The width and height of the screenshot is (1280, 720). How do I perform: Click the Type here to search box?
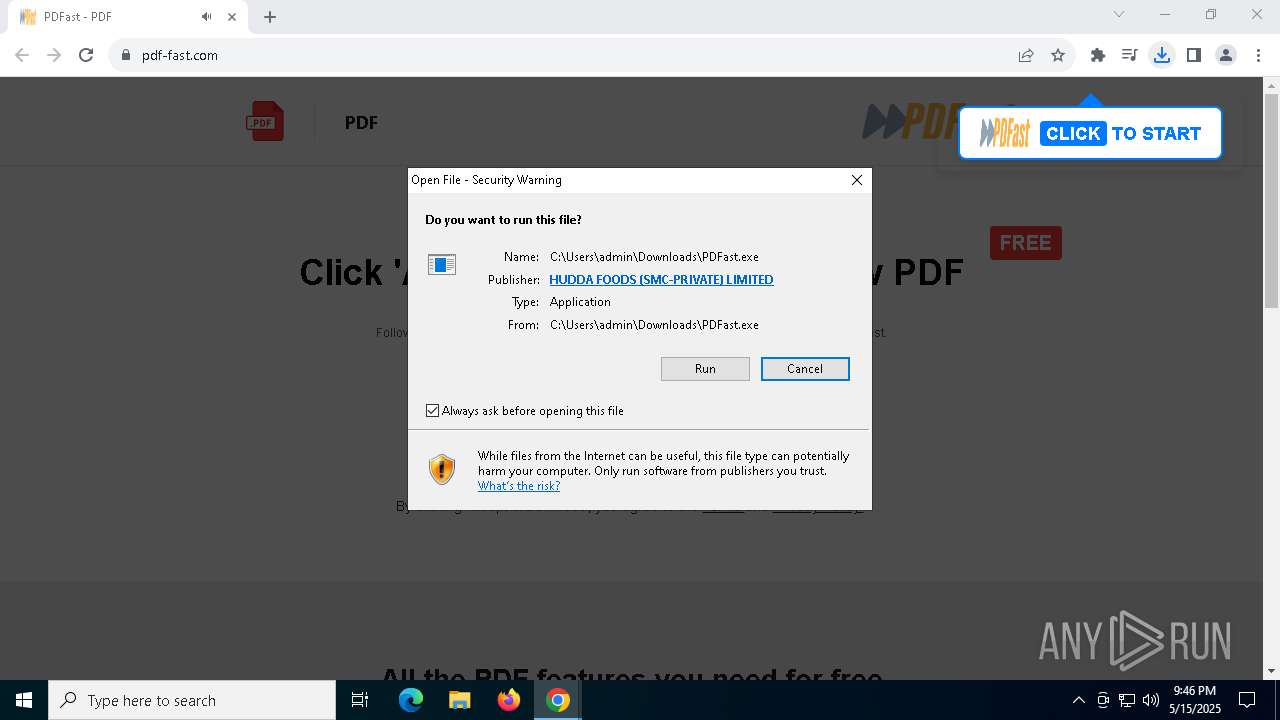192,700
